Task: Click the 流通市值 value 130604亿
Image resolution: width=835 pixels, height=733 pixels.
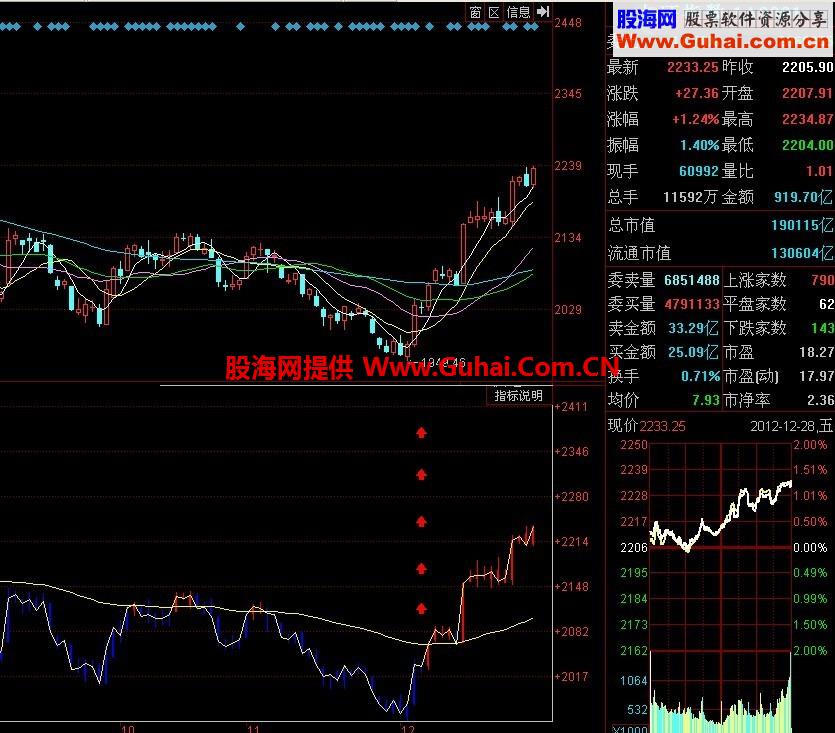Action: (x=802, y=253)
